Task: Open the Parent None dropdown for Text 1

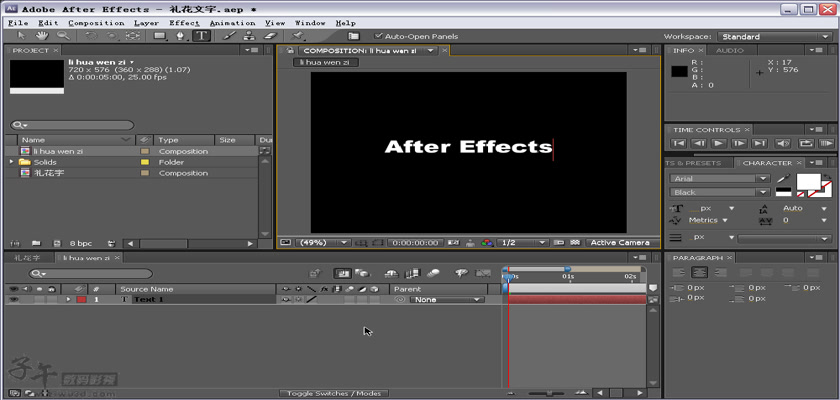Action: [x=447, y=300]
